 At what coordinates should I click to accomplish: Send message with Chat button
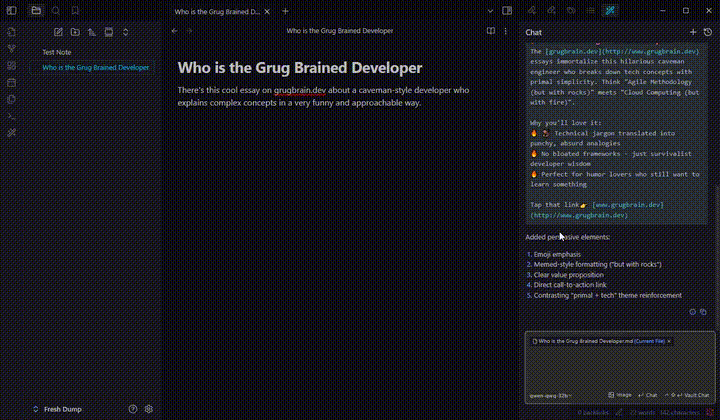pos(648,395)
